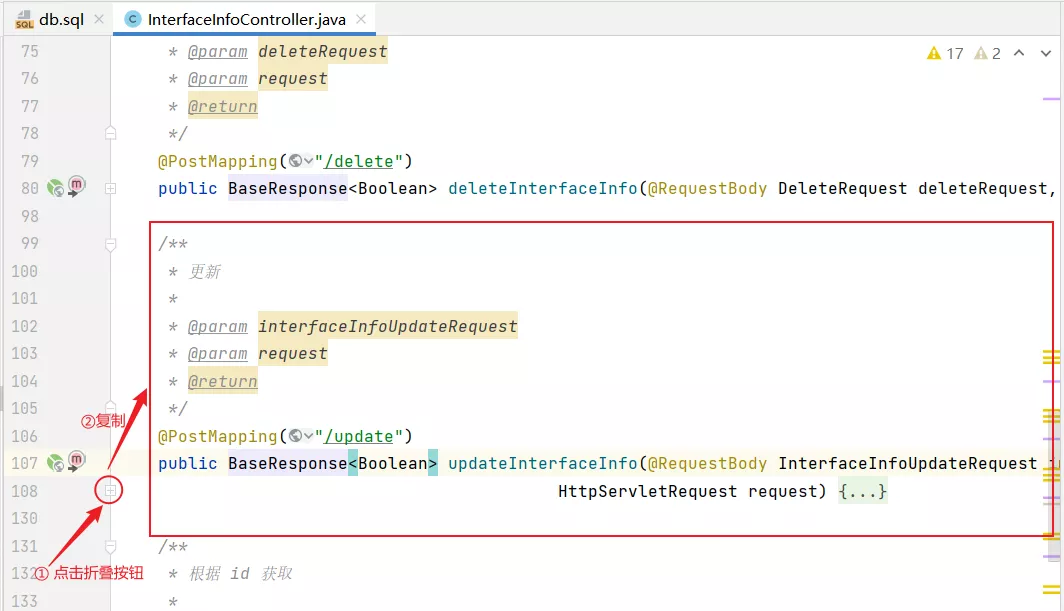Click the deleteInterfaceInfo method name
Image resolution: width=1064 pixels, height=611 pixels.
pos(543,189)
